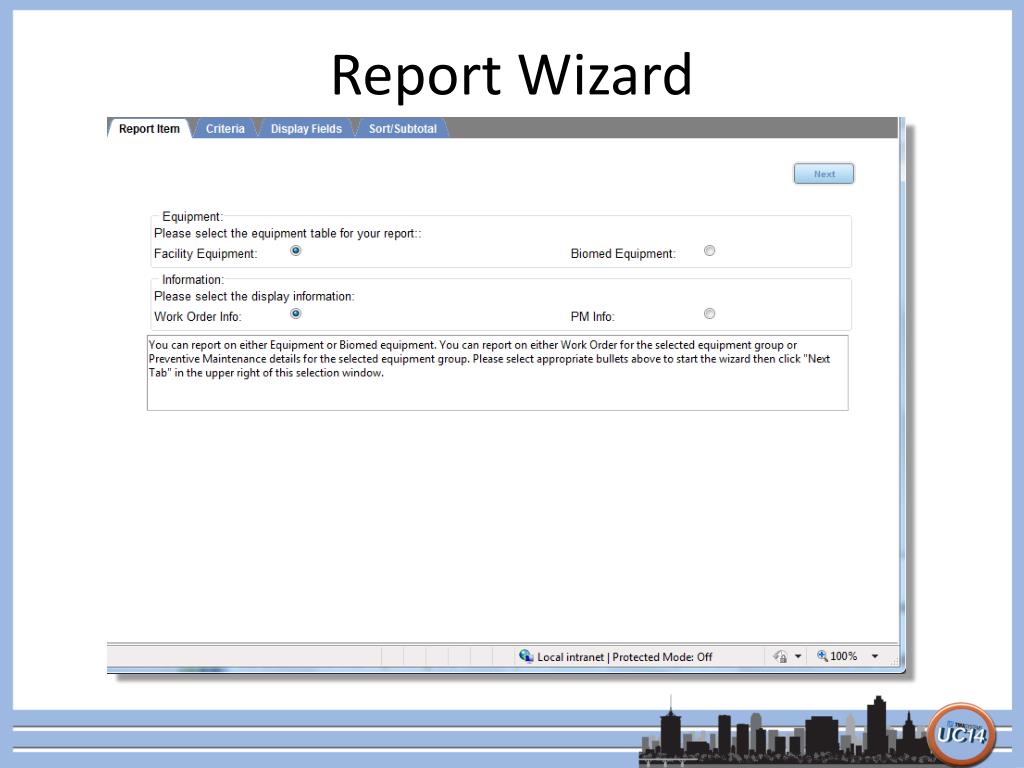Click the PM Info label
Image resolution: width=1024 pixels, height=768 pixels.
click(592, 317)
